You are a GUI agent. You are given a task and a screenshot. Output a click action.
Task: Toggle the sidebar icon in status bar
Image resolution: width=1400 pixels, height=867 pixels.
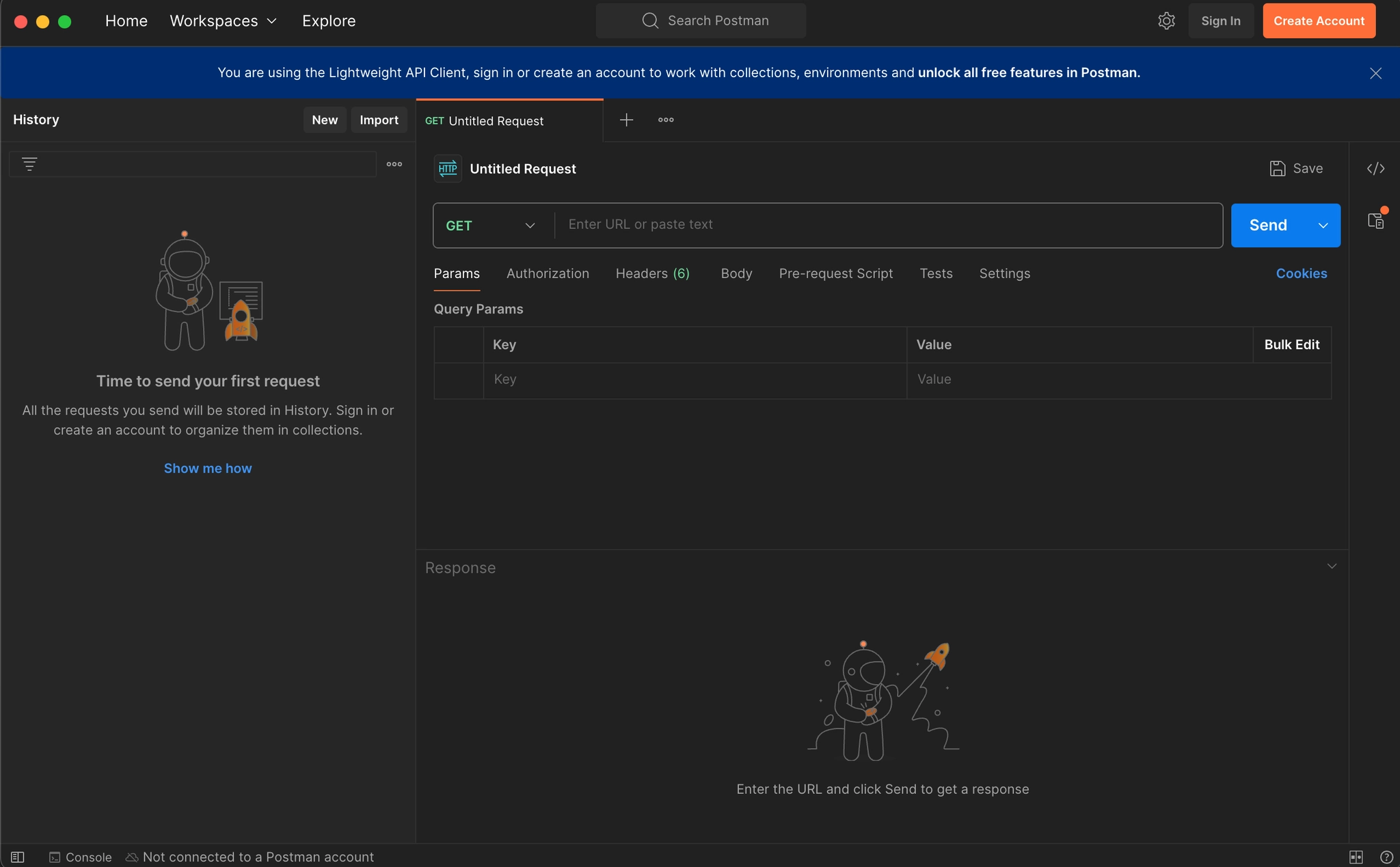click(18, 857)
